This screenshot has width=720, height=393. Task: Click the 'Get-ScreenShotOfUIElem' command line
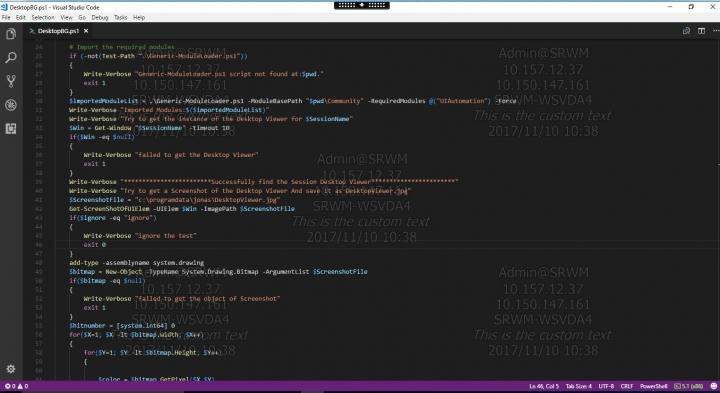(x=182, y=209)
